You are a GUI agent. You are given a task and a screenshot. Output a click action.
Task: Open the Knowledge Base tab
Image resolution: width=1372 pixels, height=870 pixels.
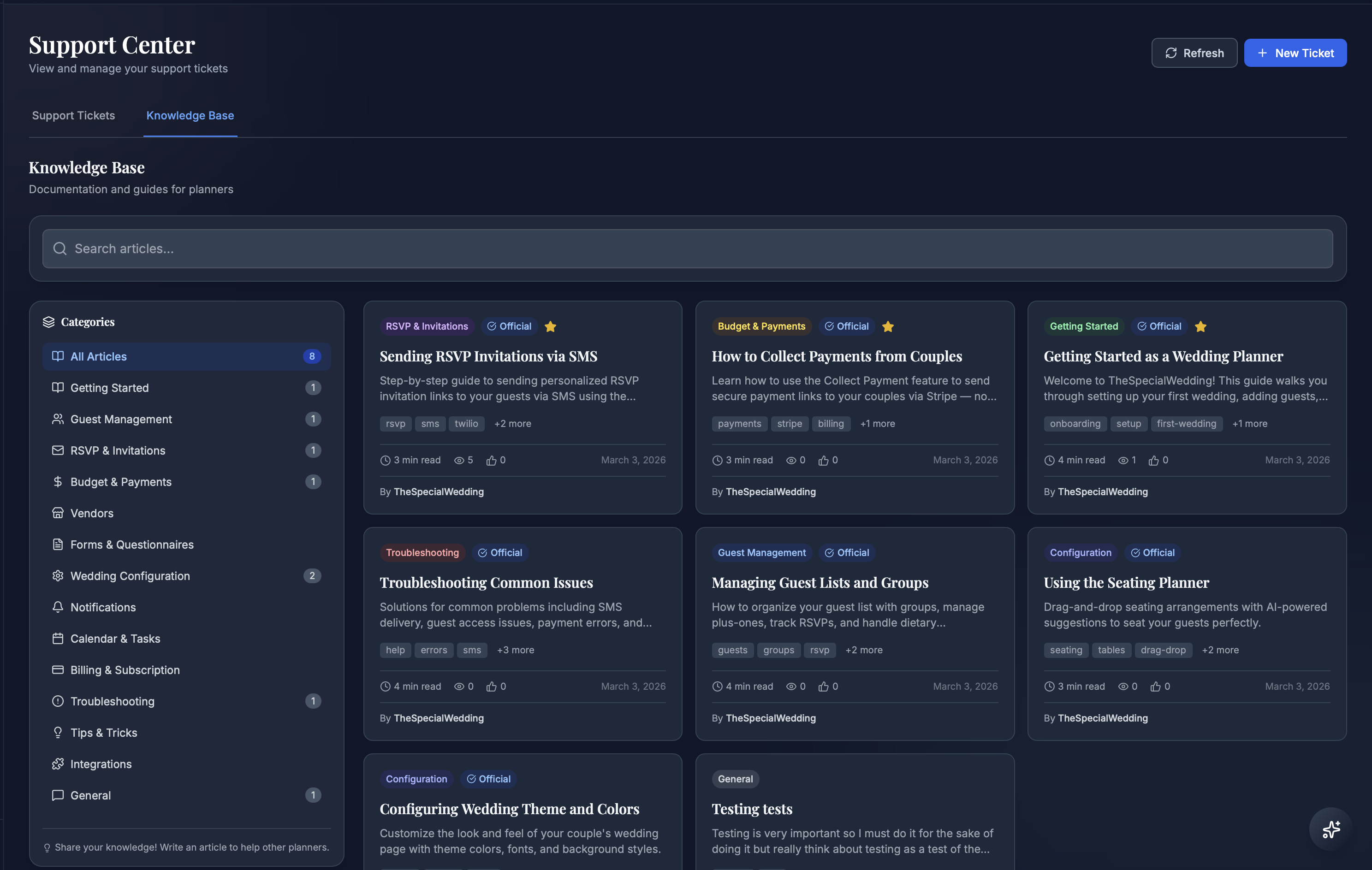point(190,116)
